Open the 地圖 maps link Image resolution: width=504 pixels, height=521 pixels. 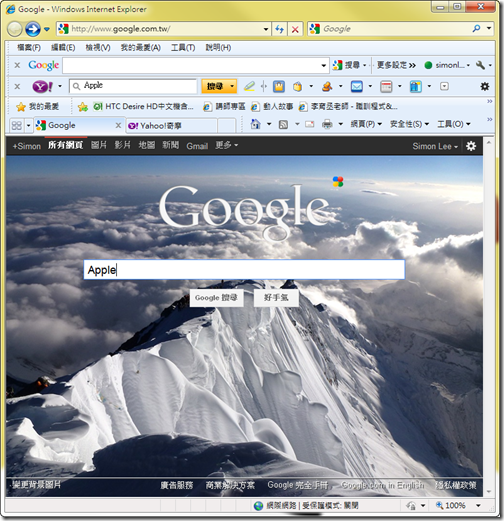pos(147,145)
